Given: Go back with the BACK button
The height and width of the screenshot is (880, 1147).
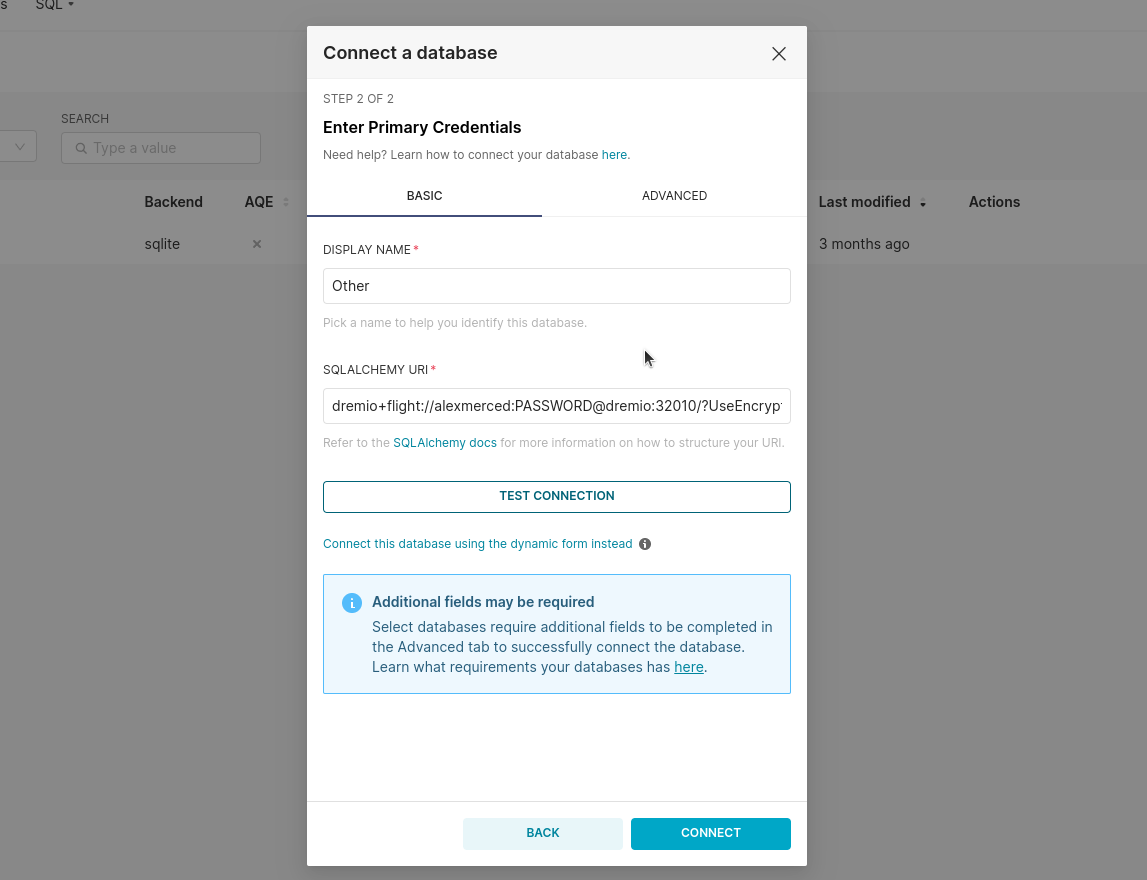Looking at the screenshot, I should coord(542,833).
